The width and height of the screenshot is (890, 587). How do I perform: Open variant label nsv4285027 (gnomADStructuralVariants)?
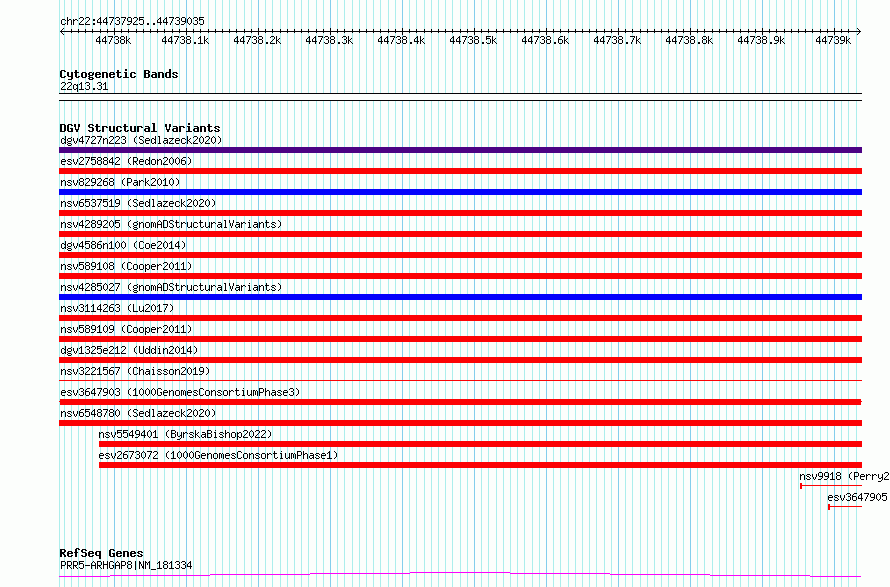point(171,287)
